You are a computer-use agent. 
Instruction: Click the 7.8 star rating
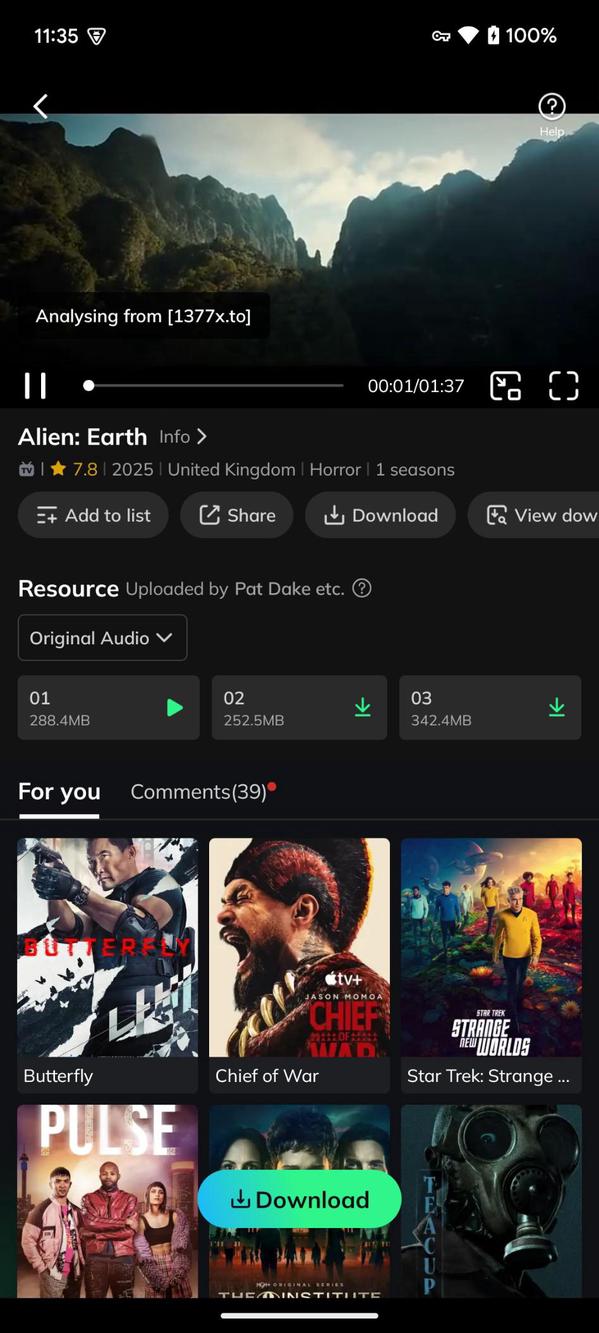click(73, 469)
